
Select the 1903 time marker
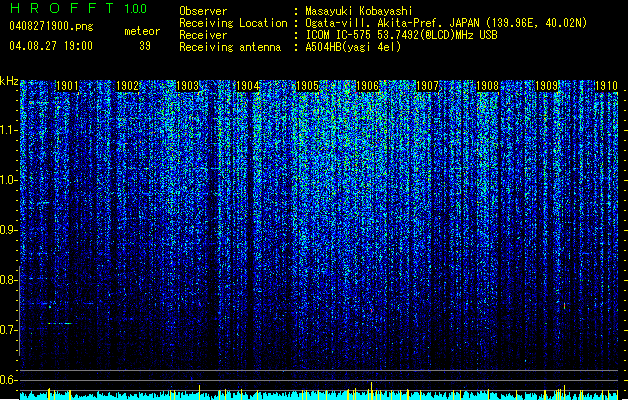(187, 86)
